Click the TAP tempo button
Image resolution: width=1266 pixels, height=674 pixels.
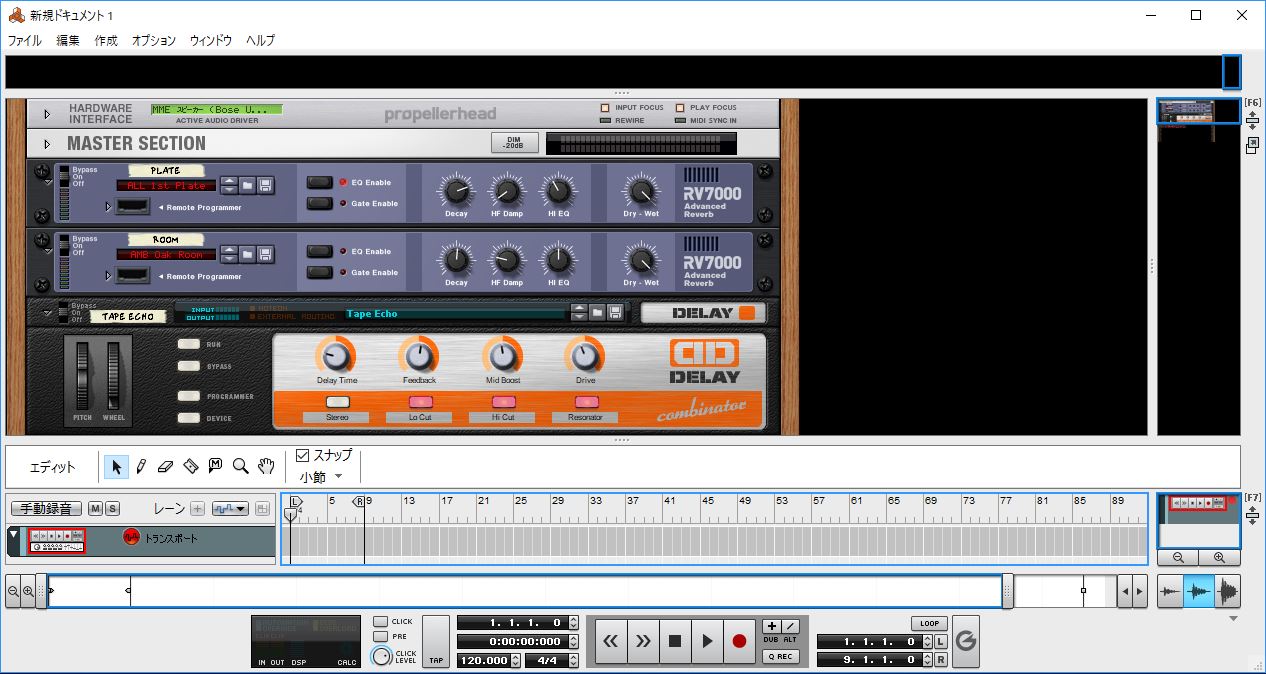pos(436,641)
